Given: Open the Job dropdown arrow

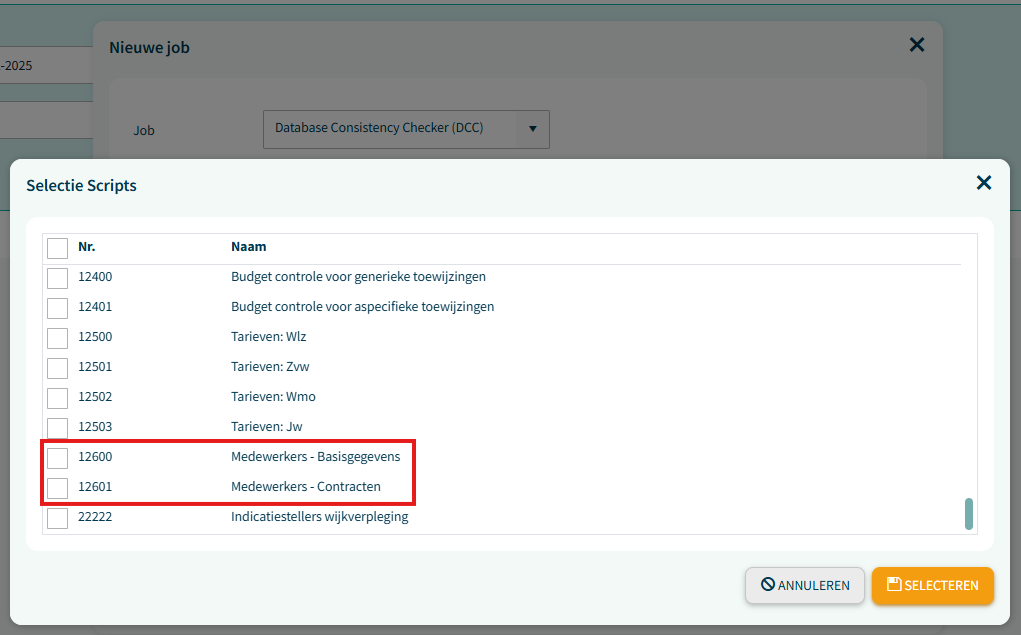Looking at the screenshot, I should [x=532, y=129].
